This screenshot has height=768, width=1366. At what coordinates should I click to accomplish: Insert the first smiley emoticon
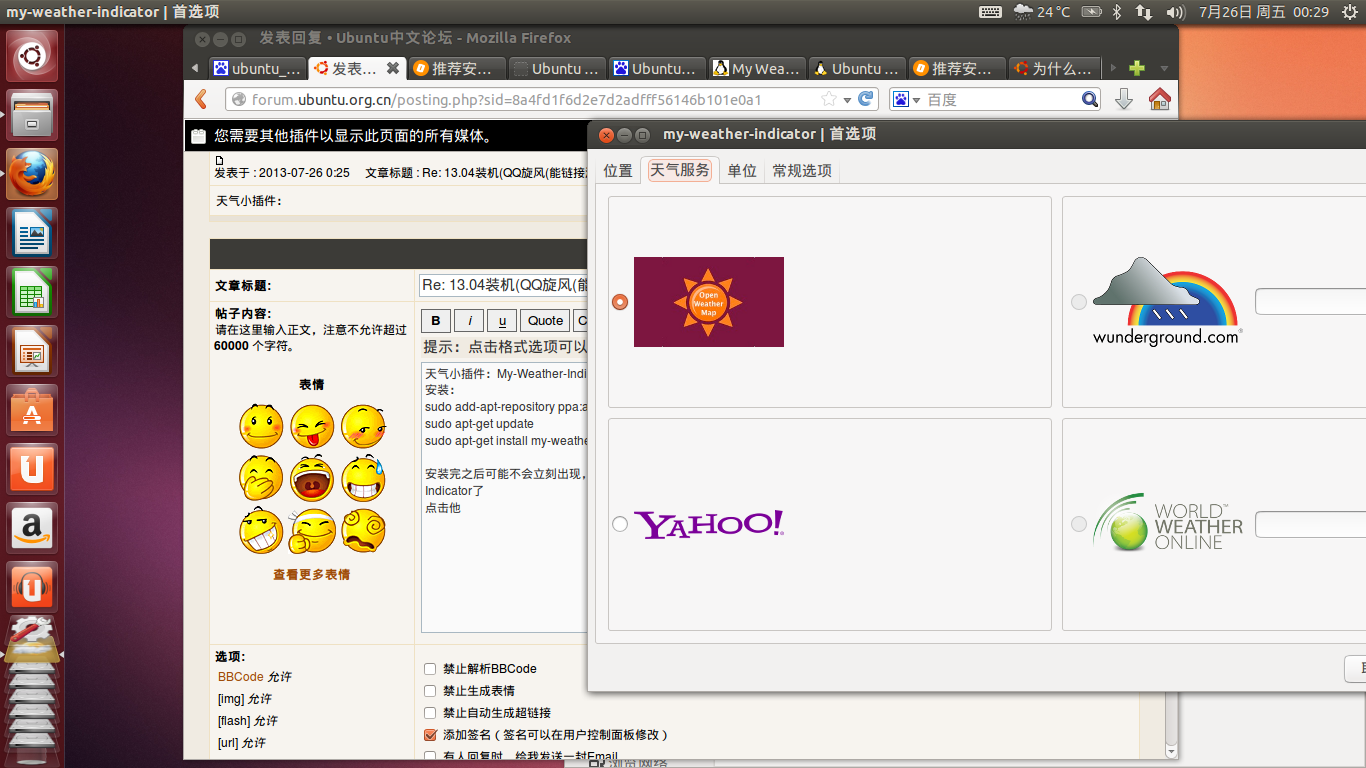coord(261,427)
